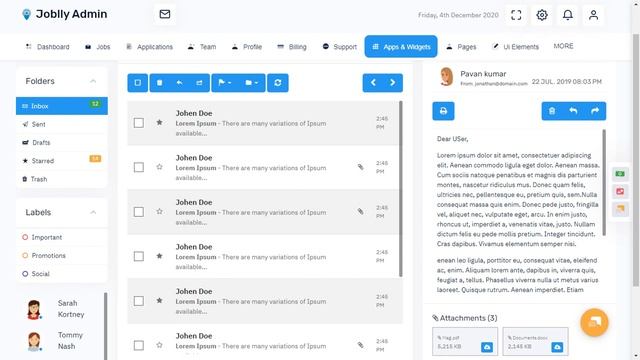Image resolution: width=640 pixels, height=360 pixels.
Task: Go to previous page with left chevron button
Action: (373, 83)
